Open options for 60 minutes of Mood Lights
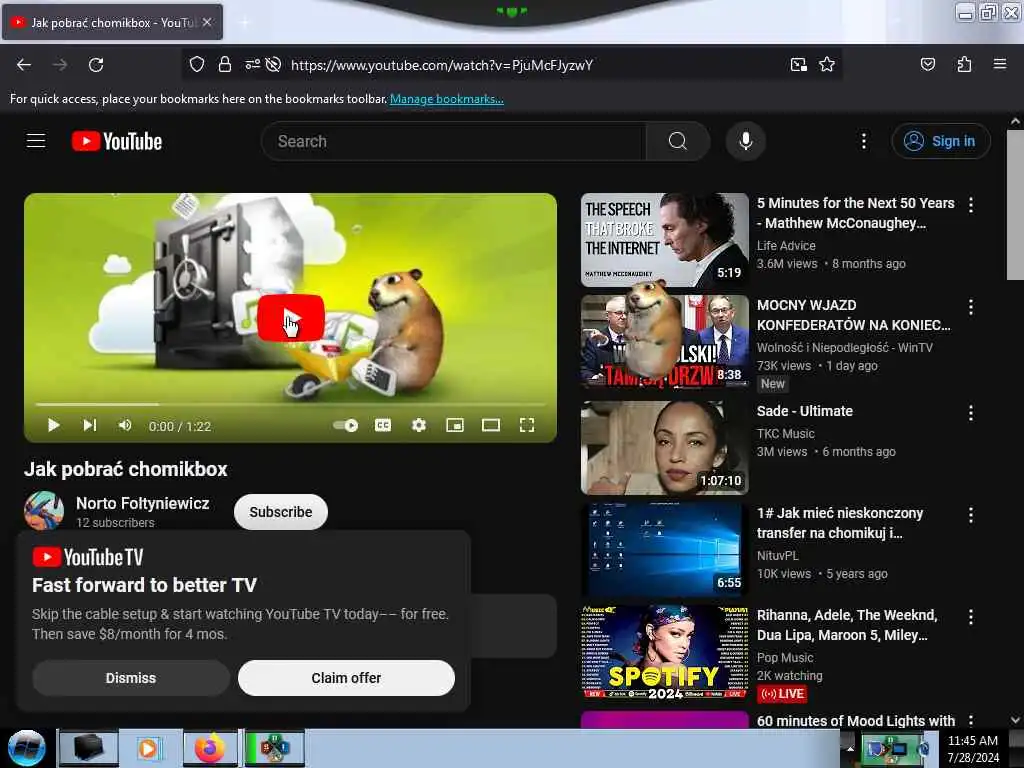The width and height of the screenshot is (1024, 768). (x=971, y=720)
